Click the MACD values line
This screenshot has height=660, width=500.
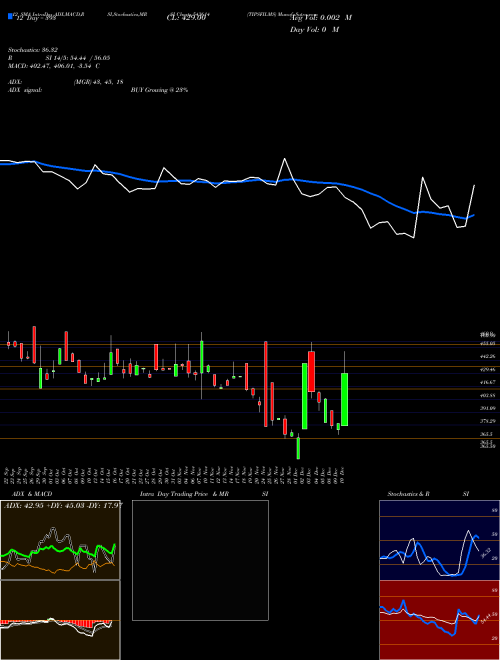click(54, 66)
